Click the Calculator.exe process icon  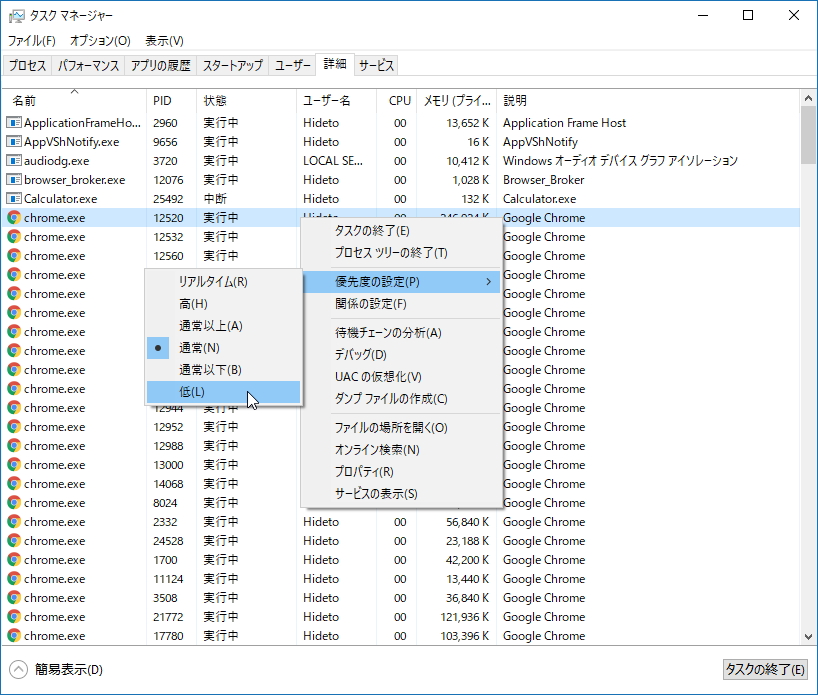click(14, 199)
